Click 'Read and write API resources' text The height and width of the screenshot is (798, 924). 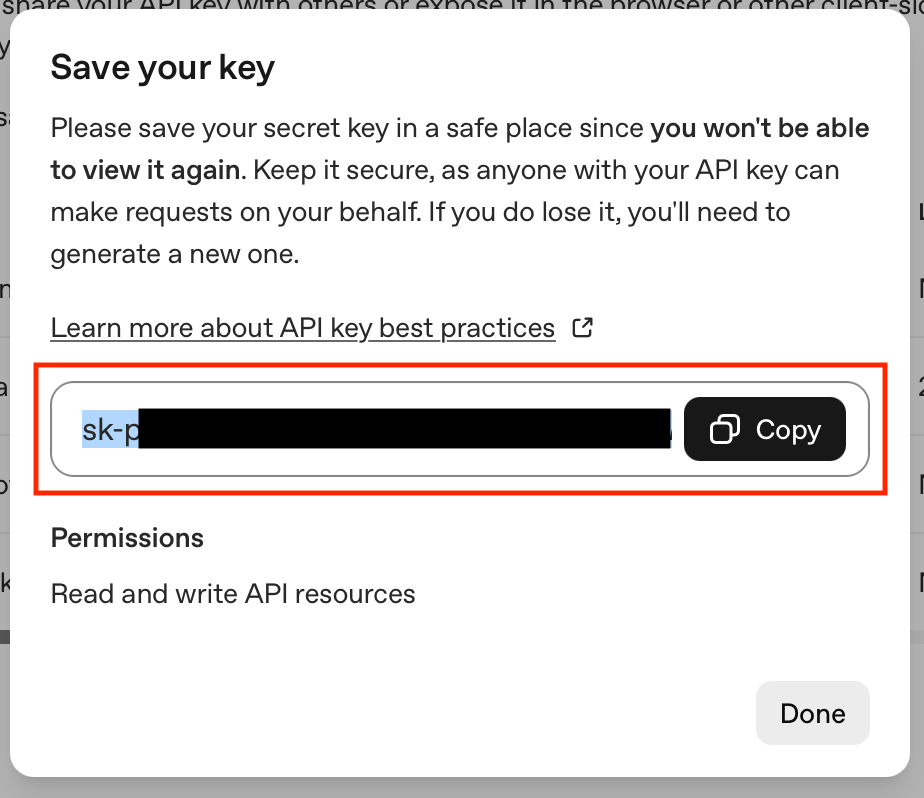pos(233,594)
